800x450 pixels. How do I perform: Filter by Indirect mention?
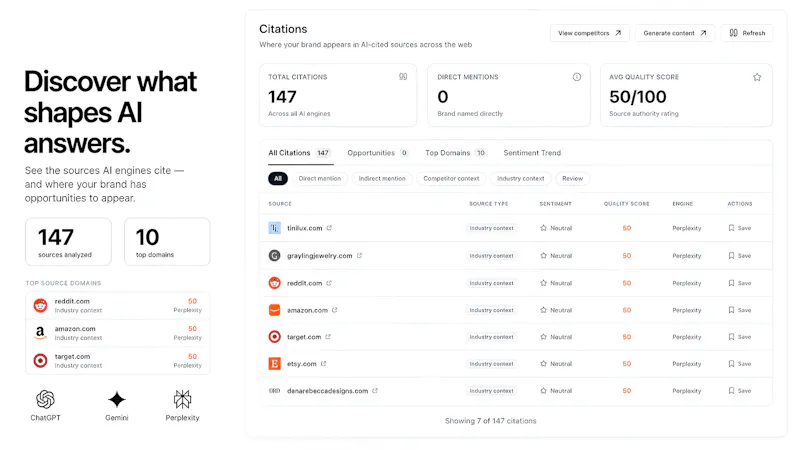382,179
